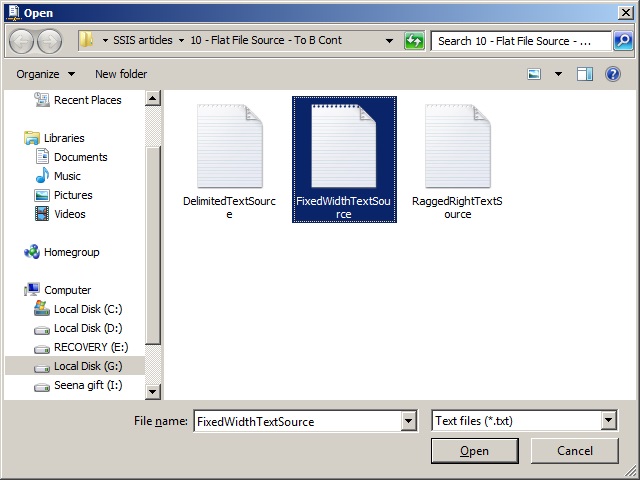Click the New folder button
Image resolution: width=640 pixels, height=480 pixels.
coord(121,74)
